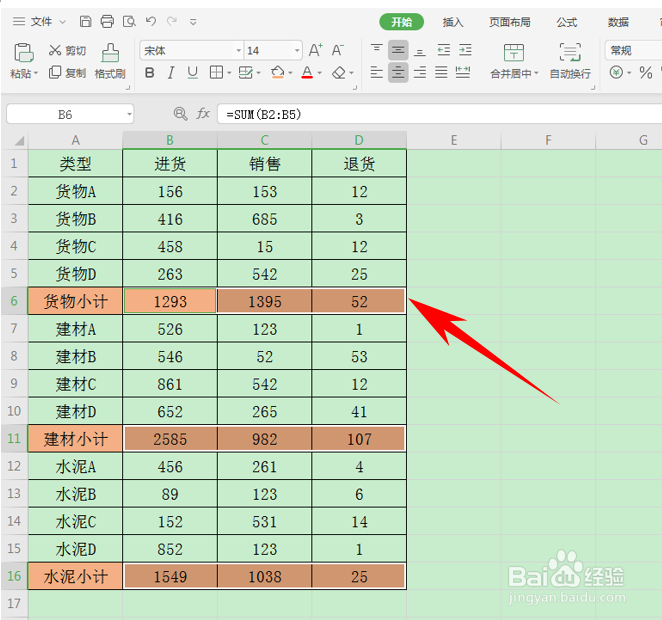Activate the Format Painter 格式刷
The width and height of the screenshot is (662, 620).
(x=110, y=62)
